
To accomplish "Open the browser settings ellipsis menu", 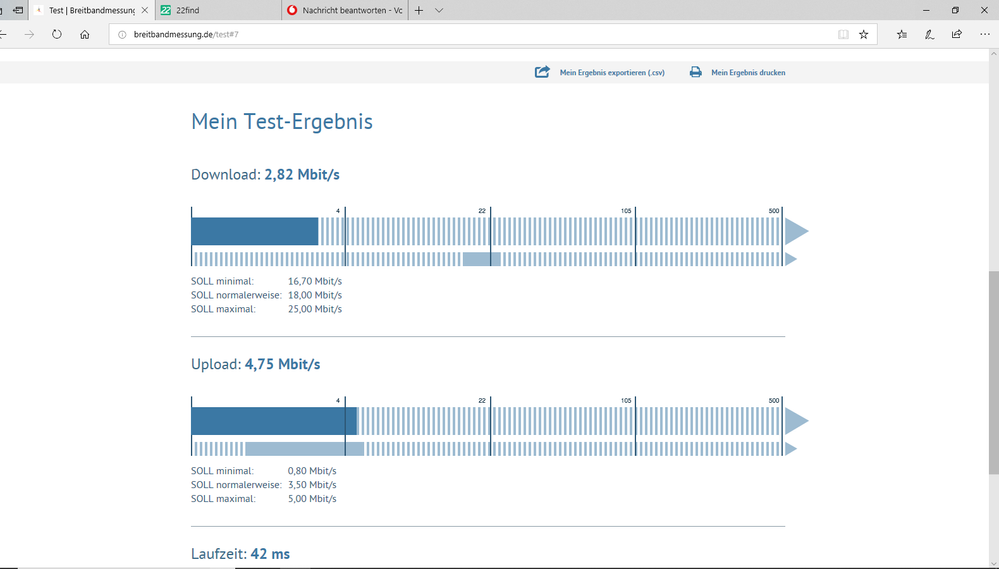I will click(x=985, y=34).
